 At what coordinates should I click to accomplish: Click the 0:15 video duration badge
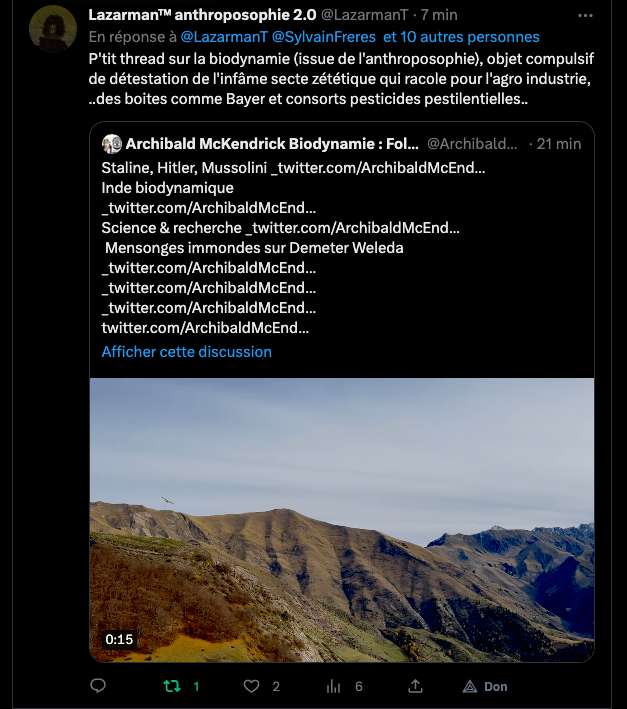pyautogui.click(x=119, y=639)
